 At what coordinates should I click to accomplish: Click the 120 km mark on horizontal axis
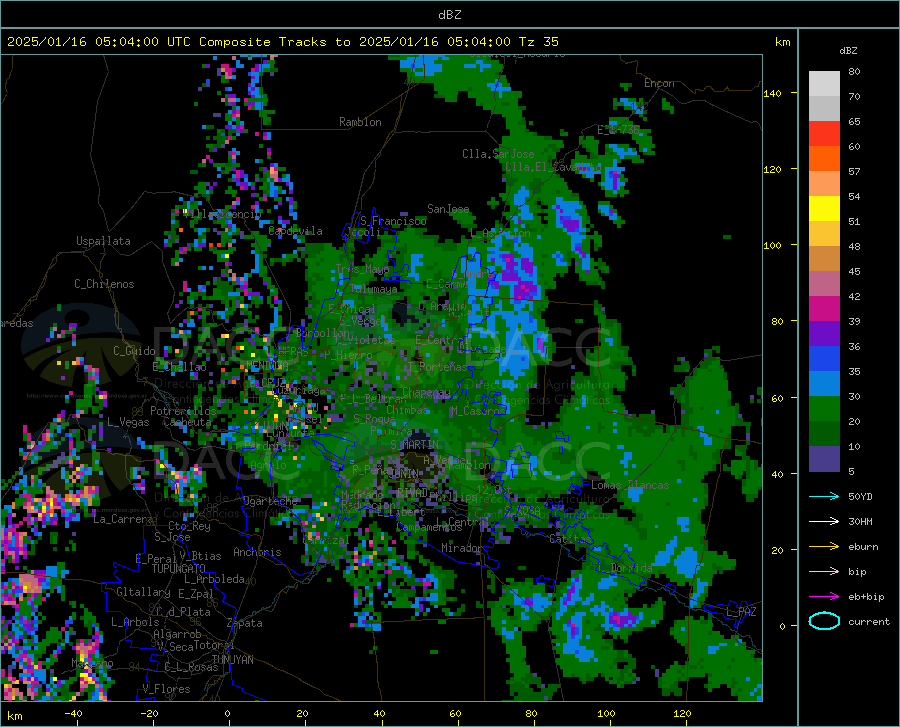[682, 713]
